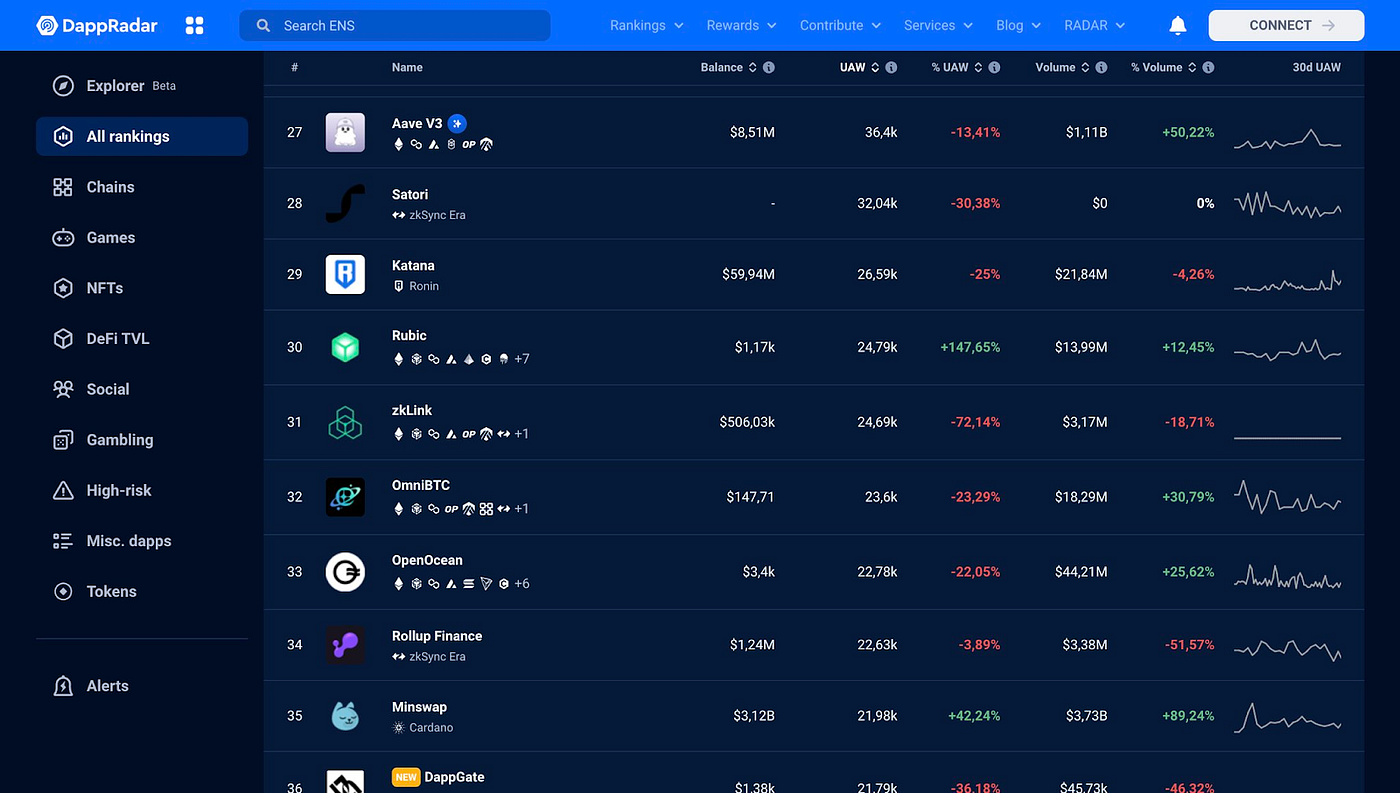Expand the Services menu
This screenshot has width=1400, height=793.
point(939,25)
